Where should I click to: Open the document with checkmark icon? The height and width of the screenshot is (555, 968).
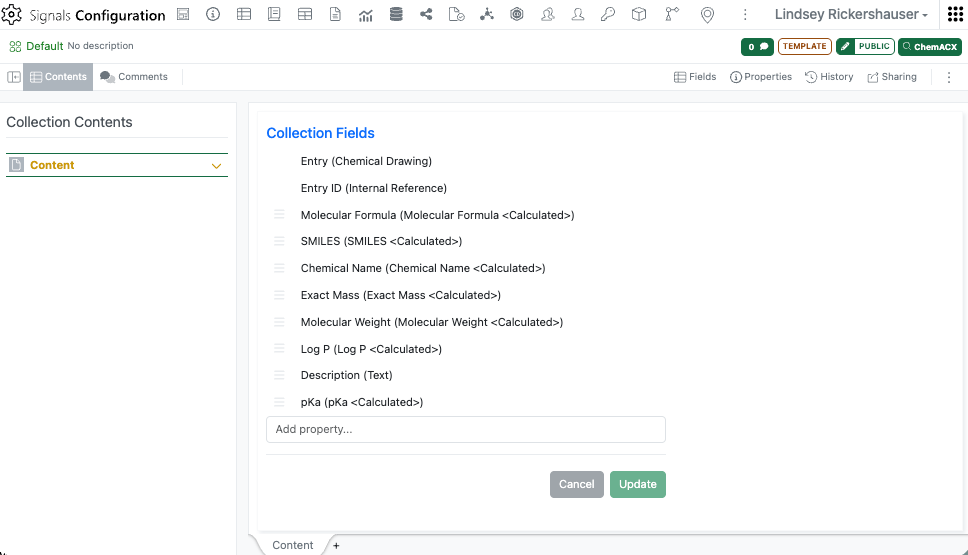[456, 14]
